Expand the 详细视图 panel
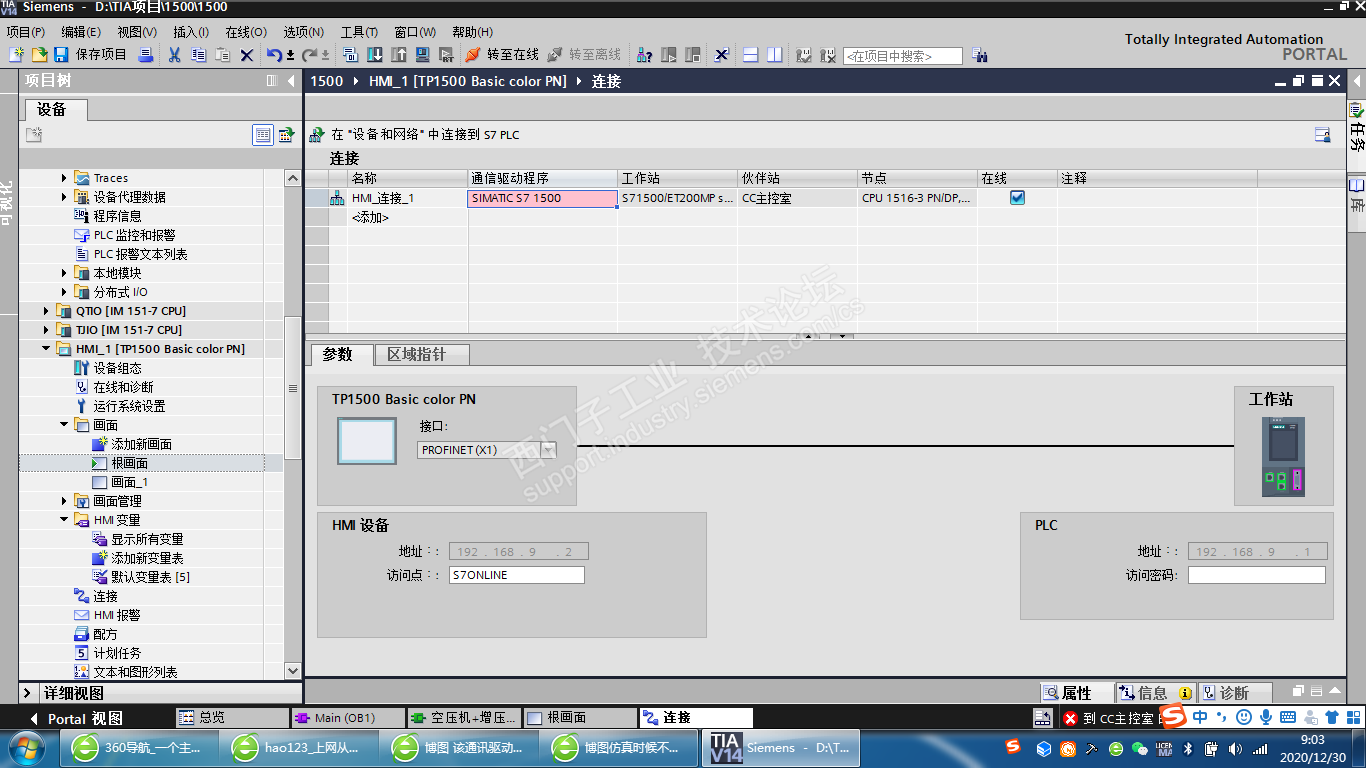Viewport: 1366px width, 768px height. pyautogui.click(x=26, y=693)
